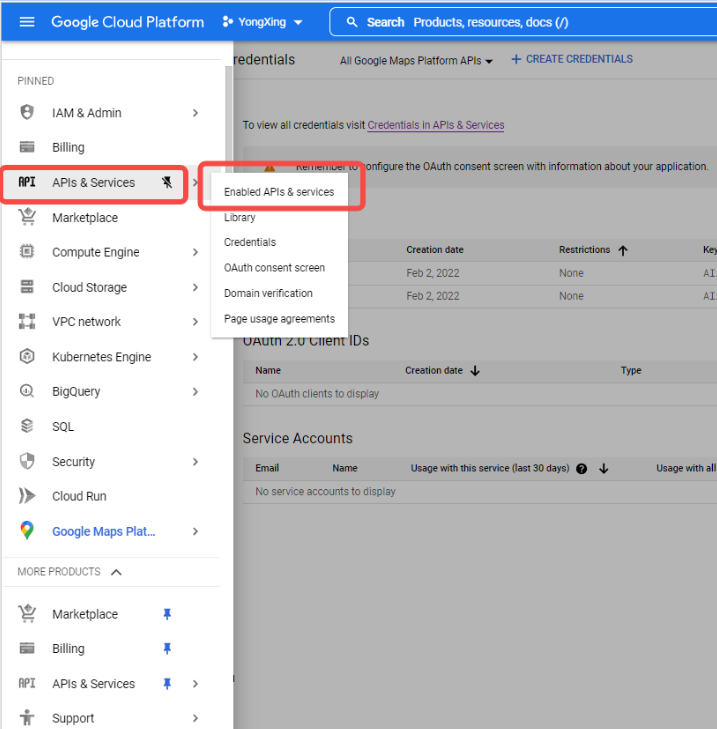Sort by Restrictions up arrow
Image resolution: width=717 pixels, height=729 pixels.
click(x=623, y=251)
